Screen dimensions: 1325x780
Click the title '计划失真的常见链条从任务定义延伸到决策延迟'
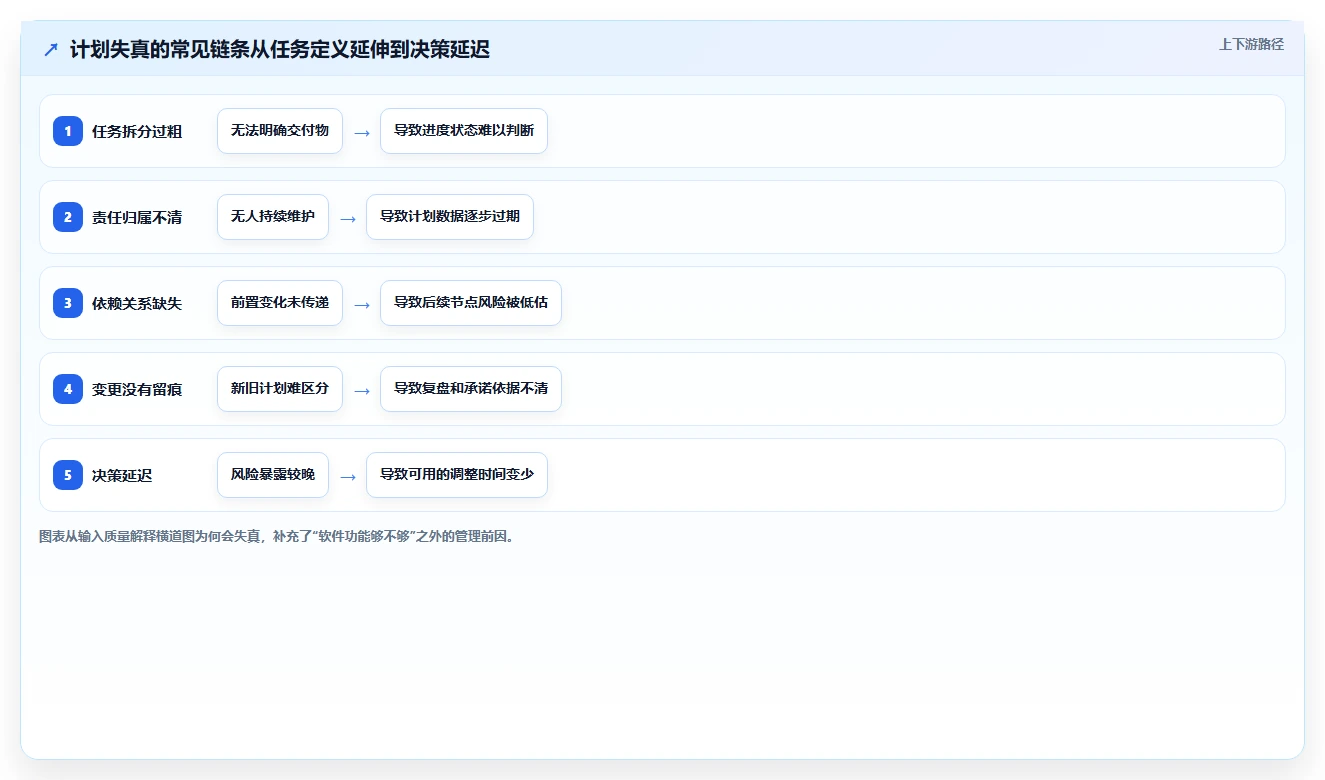coord(280,50)
